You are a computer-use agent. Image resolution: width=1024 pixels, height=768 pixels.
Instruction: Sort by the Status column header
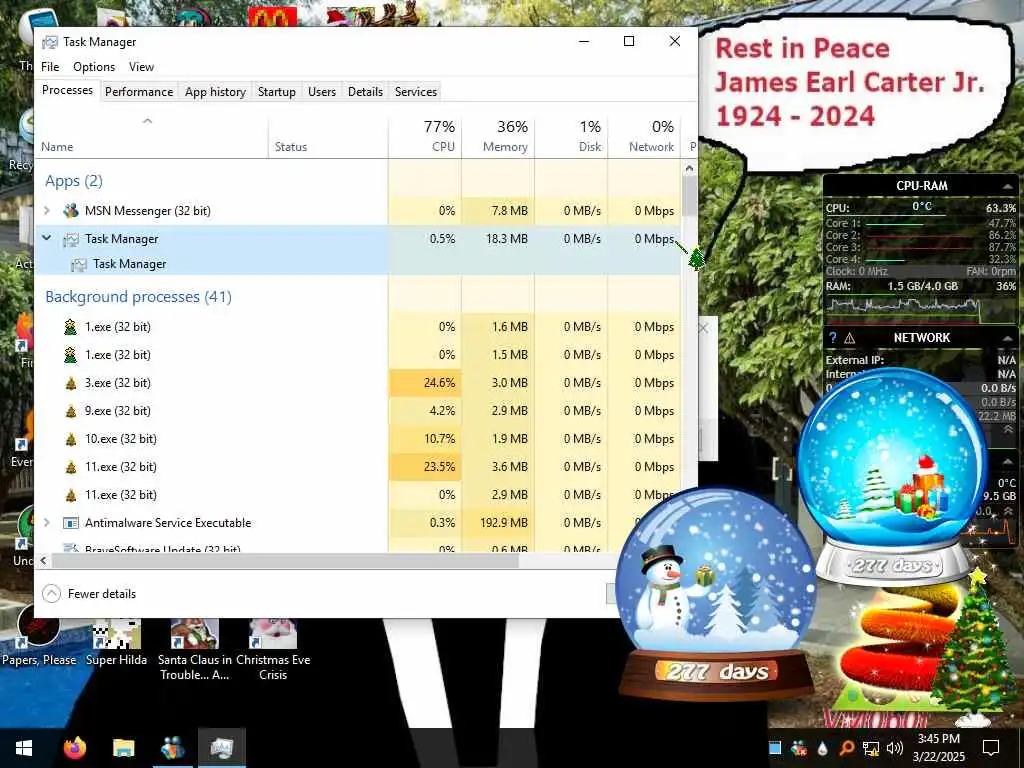[328, 137]
